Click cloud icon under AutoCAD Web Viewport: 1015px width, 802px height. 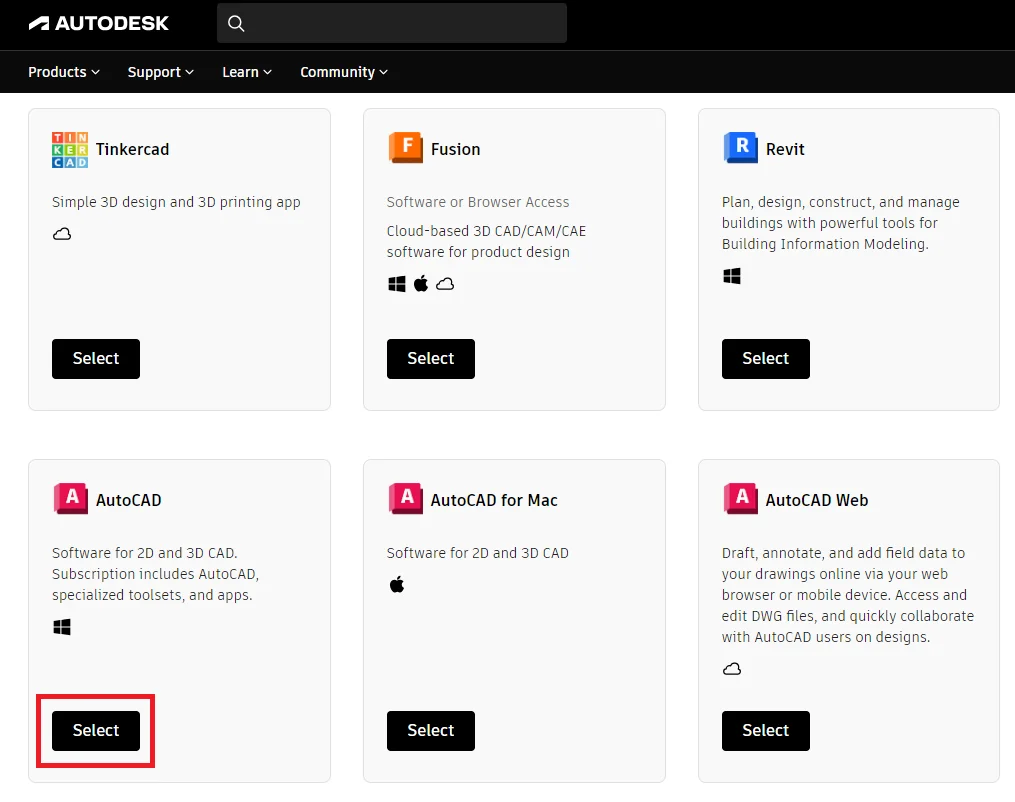click(x=732, y=669)
